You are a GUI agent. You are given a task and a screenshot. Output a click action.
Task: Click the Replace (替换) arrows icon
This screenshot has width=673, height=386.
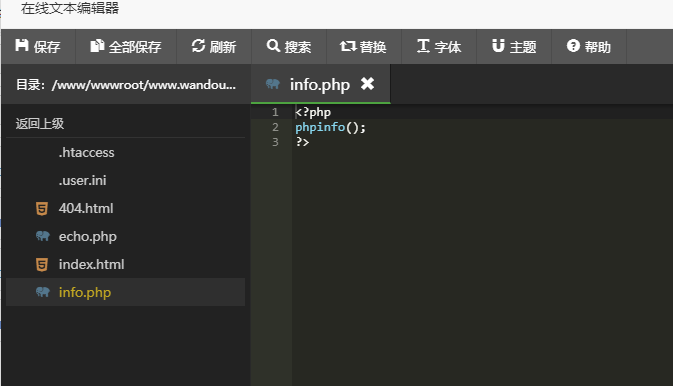[x=348, y=46]
